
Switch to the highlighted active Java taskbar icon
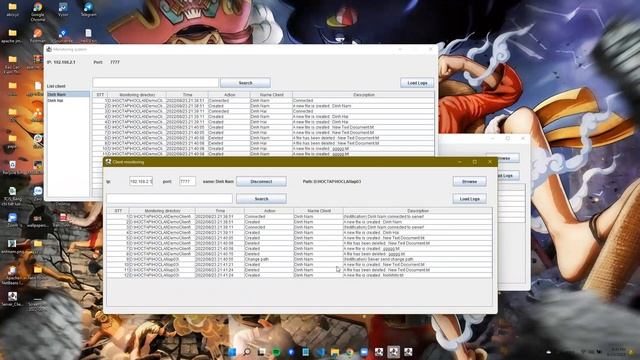[x=393, y=352]
